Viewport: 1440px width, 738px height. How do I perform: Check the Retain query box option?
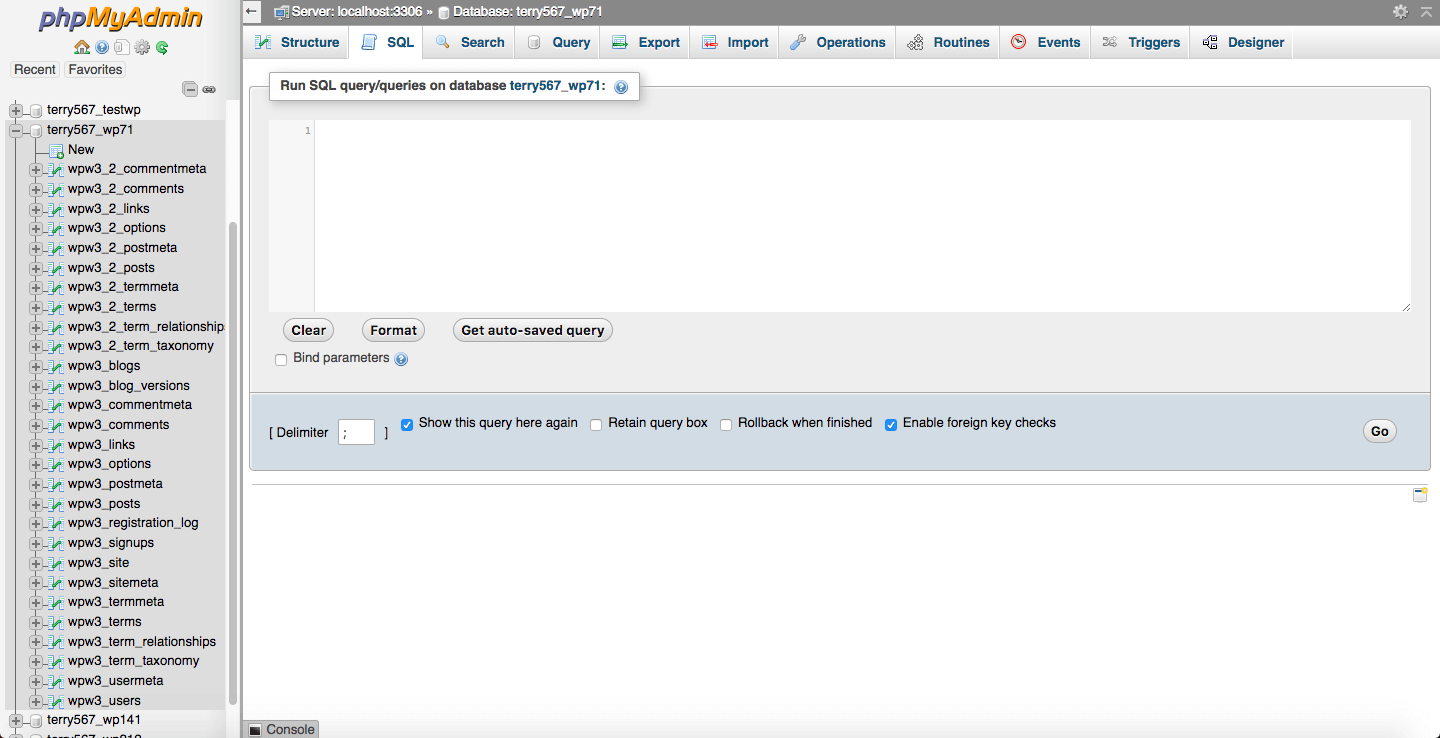click(x=596, y=424)
